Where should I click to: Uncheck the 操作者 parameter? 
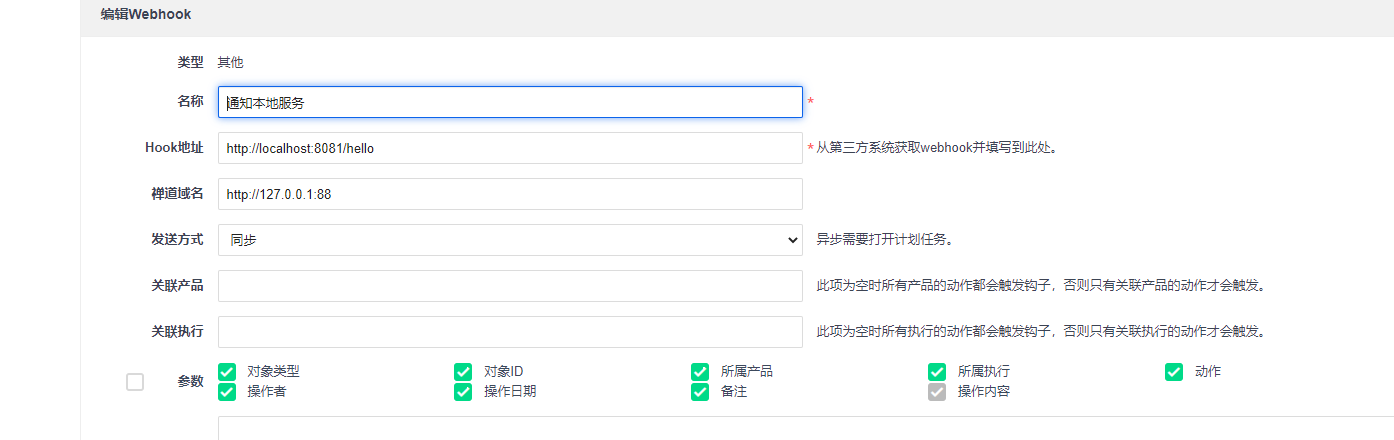tap(227, 392)
